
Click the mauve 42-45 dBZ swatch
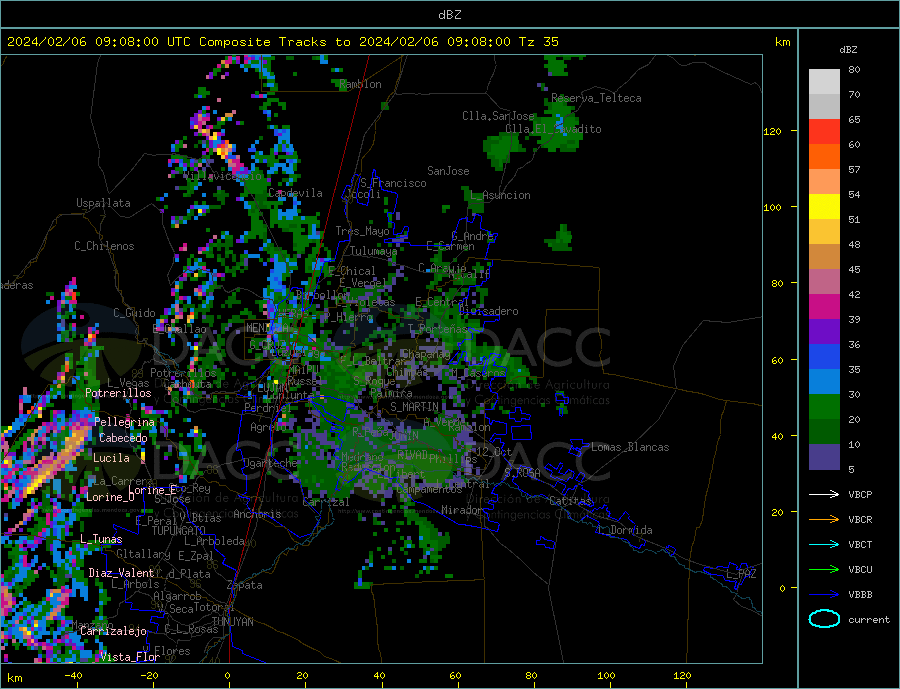click(824, 282)
